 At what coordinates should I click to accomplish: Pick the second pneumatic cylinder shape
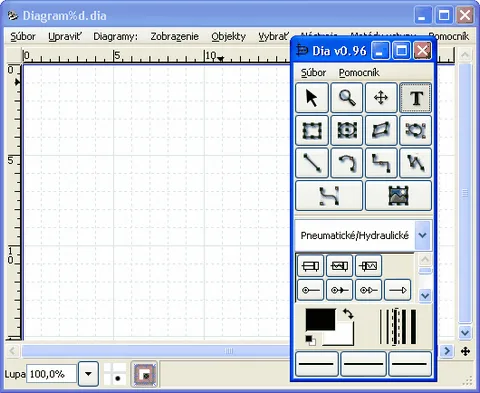coord(339,266)
